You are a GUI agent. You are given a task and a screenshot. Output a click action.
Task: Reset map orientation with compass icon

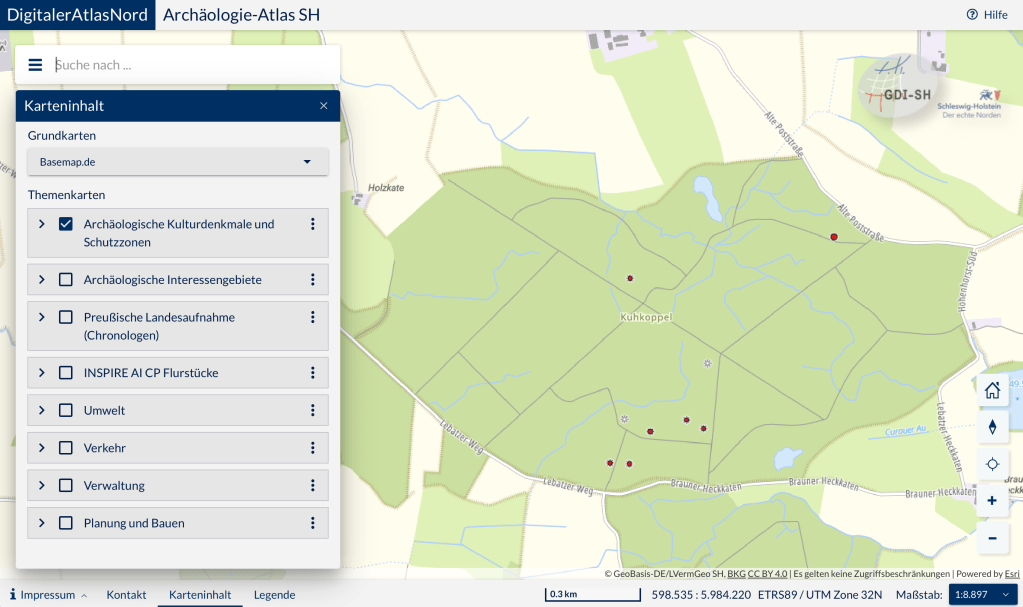[x=992, y=427]
